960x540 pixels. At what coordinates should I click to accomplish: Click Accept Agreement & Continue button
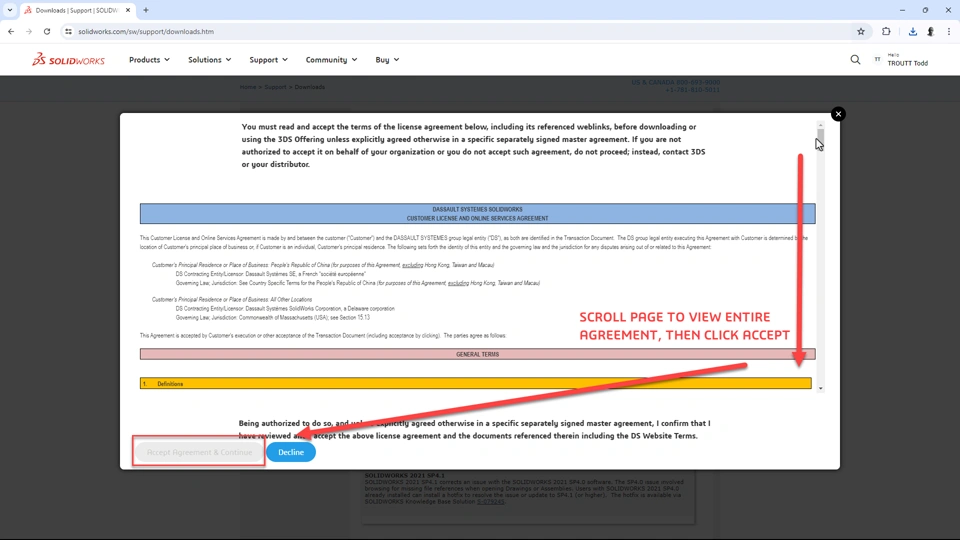pos(199,452)
